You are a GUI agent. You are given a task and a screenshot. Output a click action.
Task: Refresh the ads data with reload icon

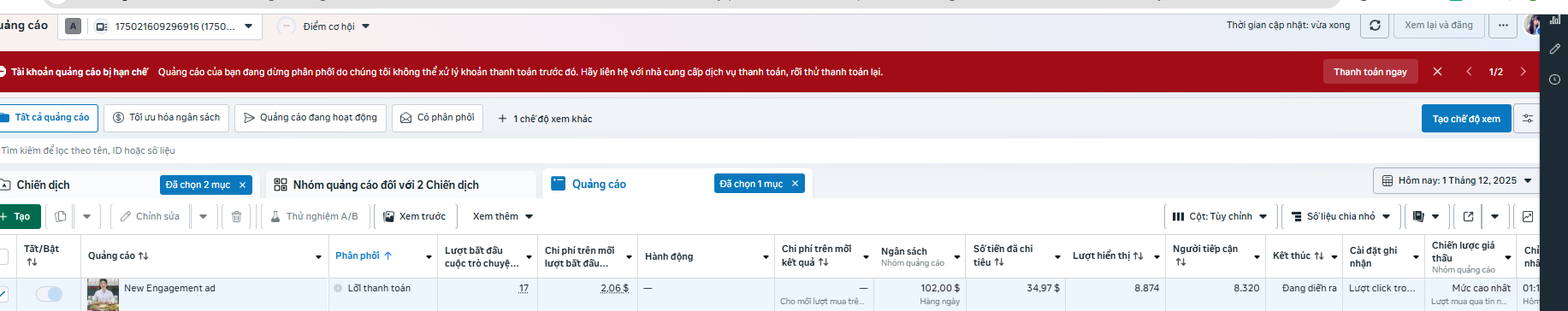coord(1375,26)
